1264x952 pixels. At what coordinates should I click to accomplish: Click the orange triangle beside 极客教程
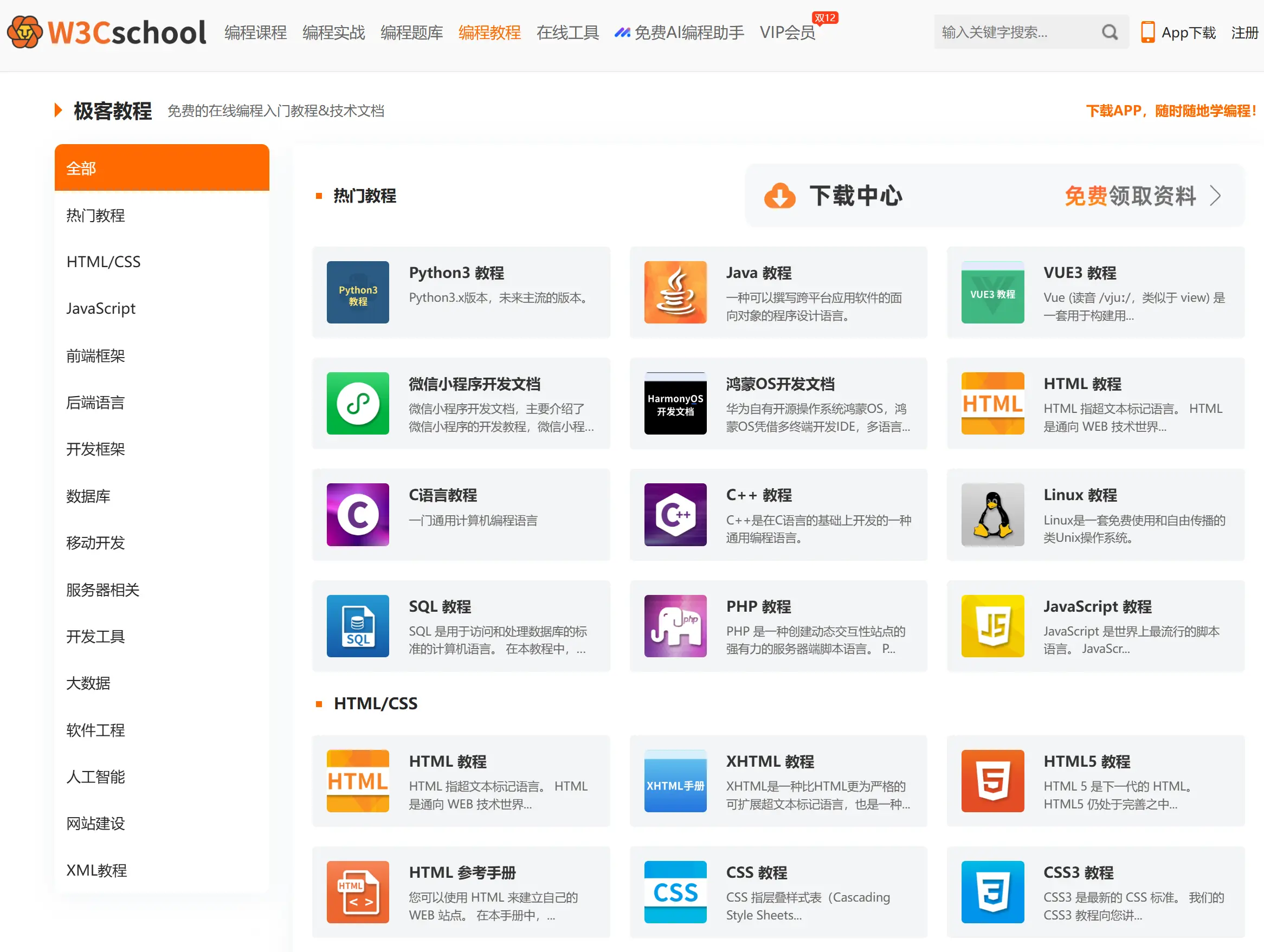click(x=57, y=109)
